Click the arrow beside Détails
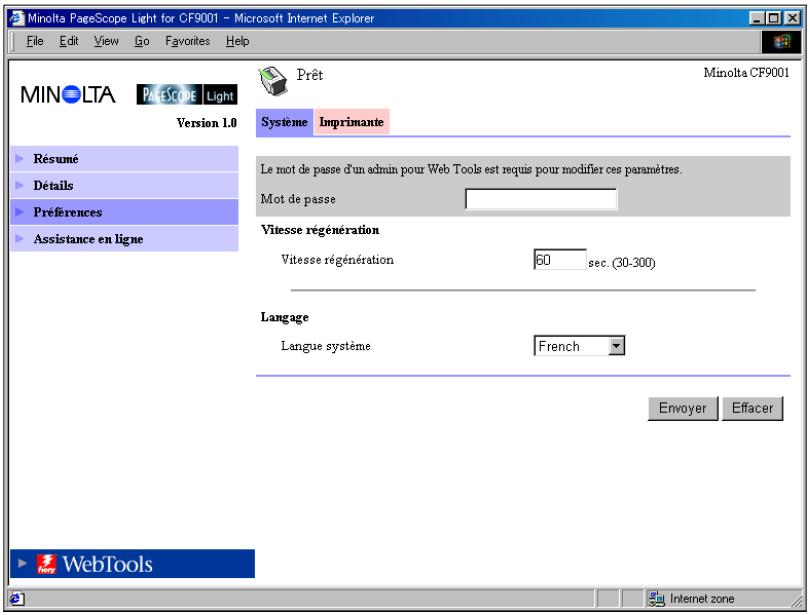This screenshot has height=615, width=810. click(x=20, y=185)
